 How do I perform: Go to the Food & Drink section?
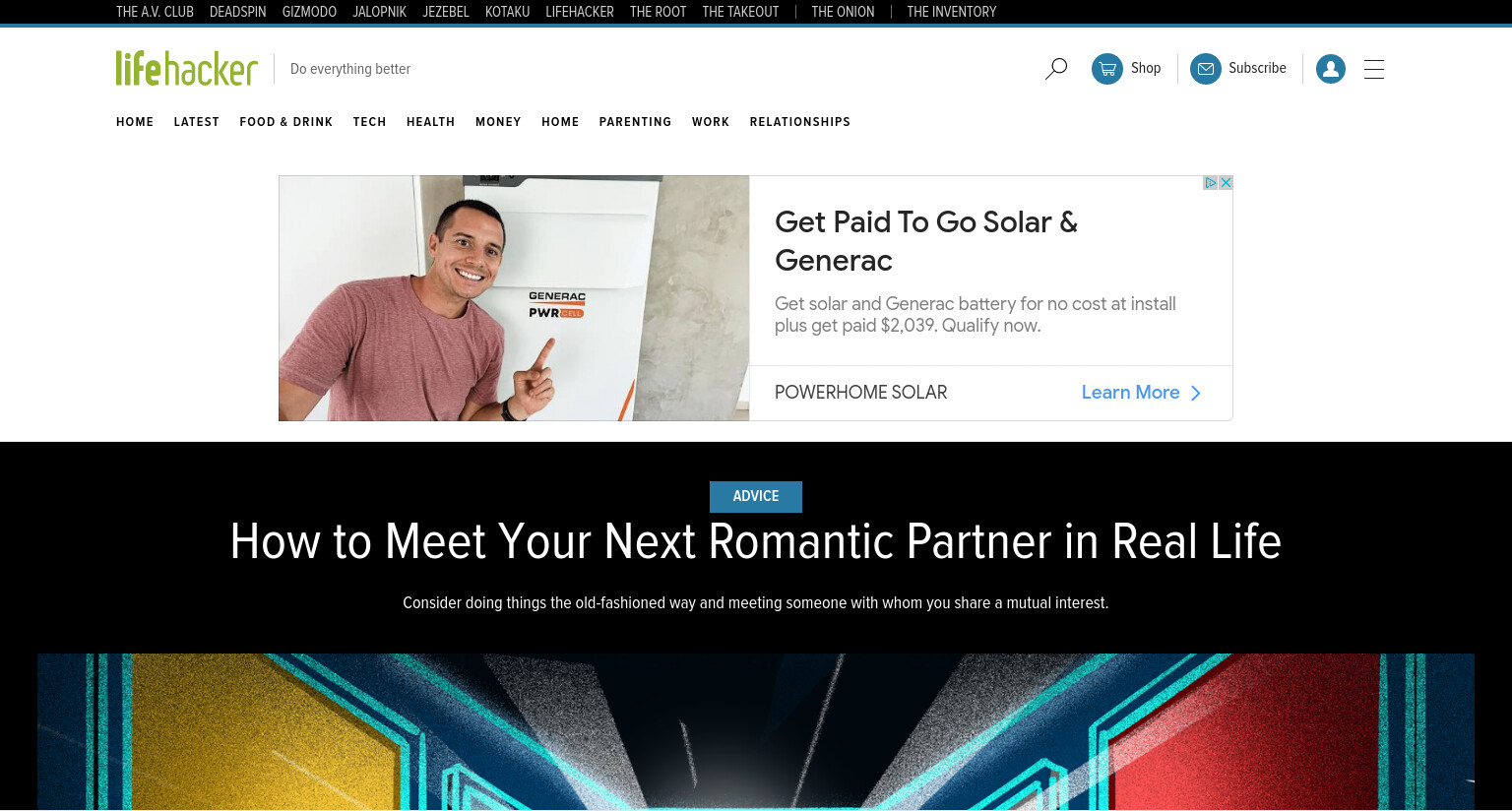(286, 122)
